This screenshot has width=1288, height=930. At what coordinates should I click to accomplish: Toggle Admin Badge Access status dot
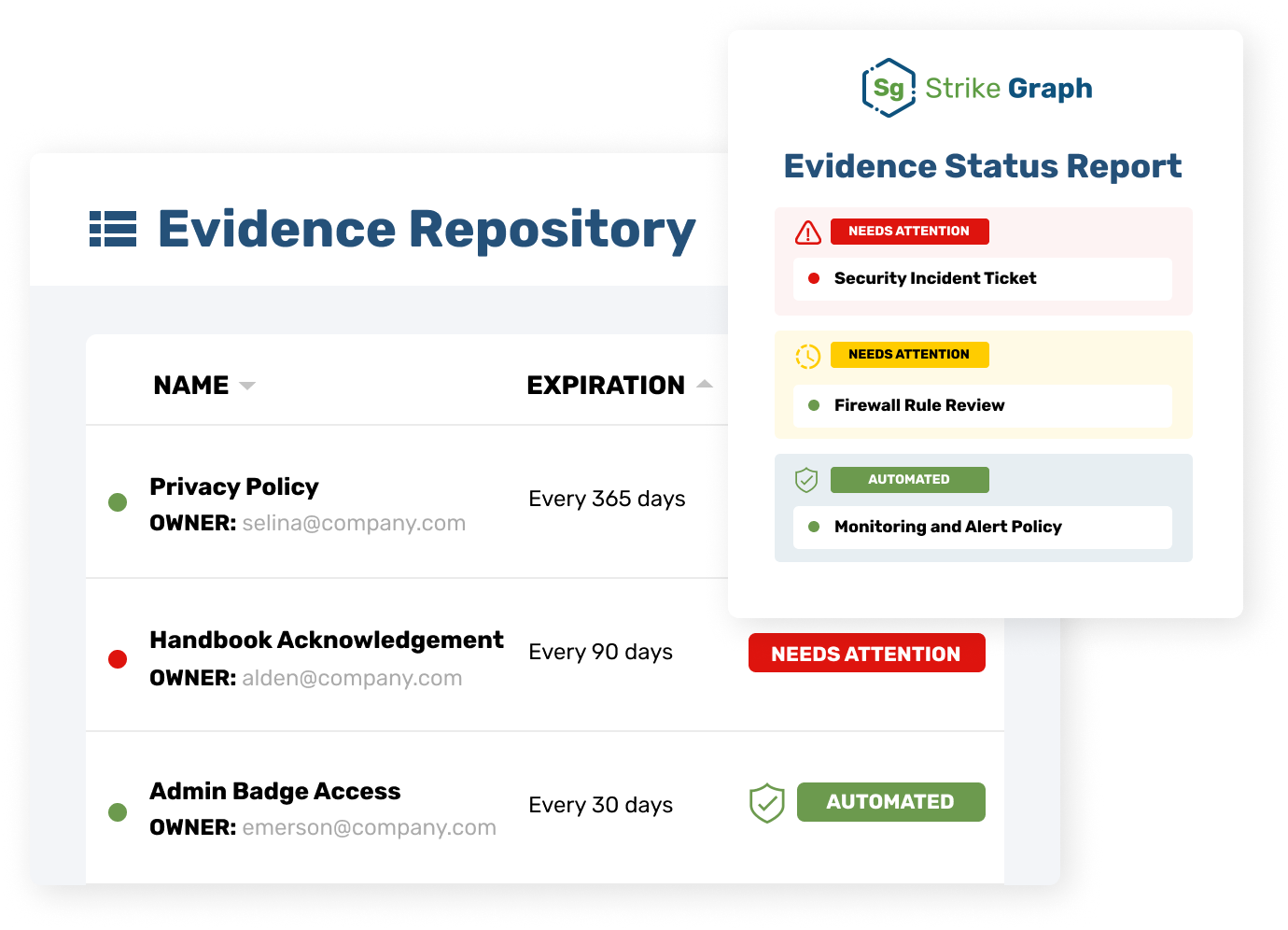pos(118,812)
